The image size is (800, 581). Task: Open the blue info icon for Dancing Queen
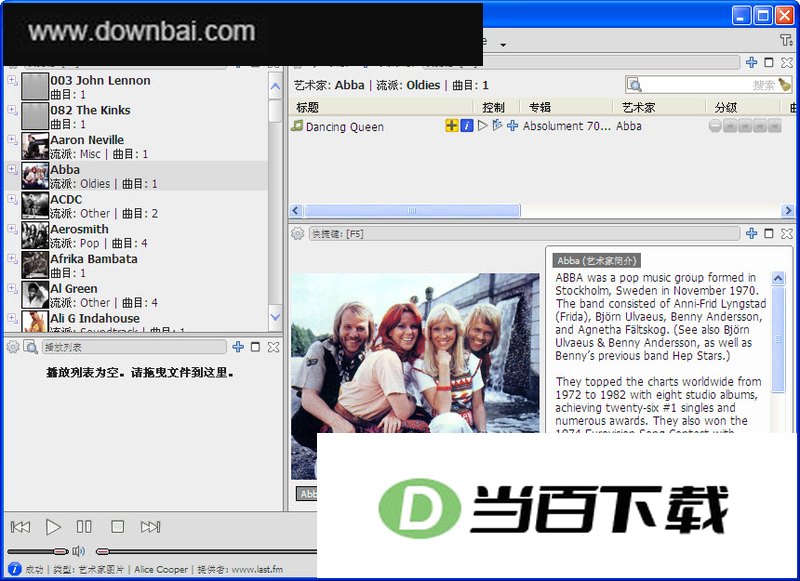pos(467,125)
